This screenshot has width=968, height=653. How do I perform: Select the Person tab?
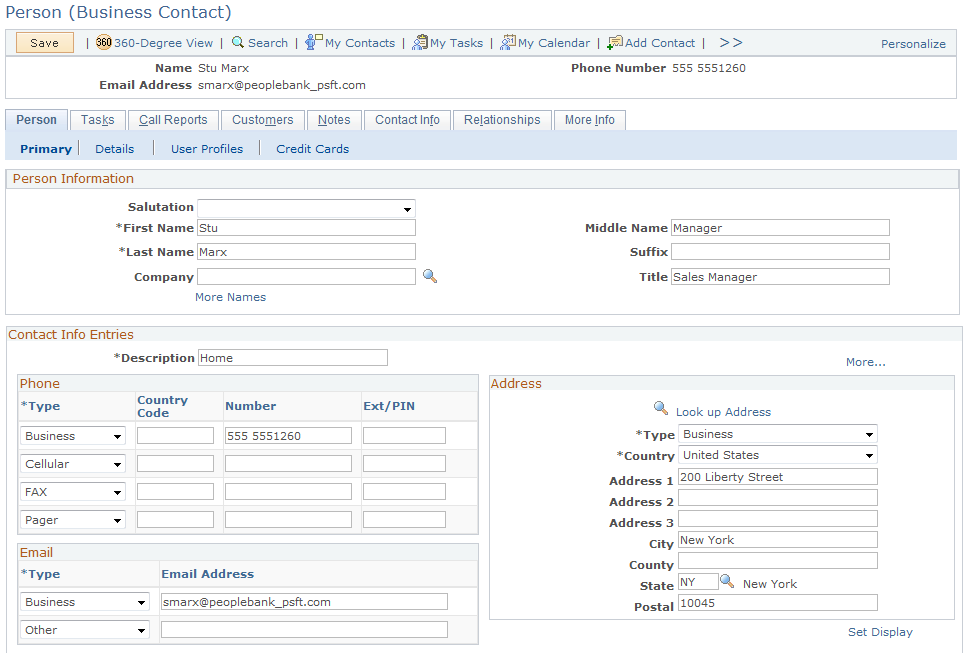(x=36, y=120)
